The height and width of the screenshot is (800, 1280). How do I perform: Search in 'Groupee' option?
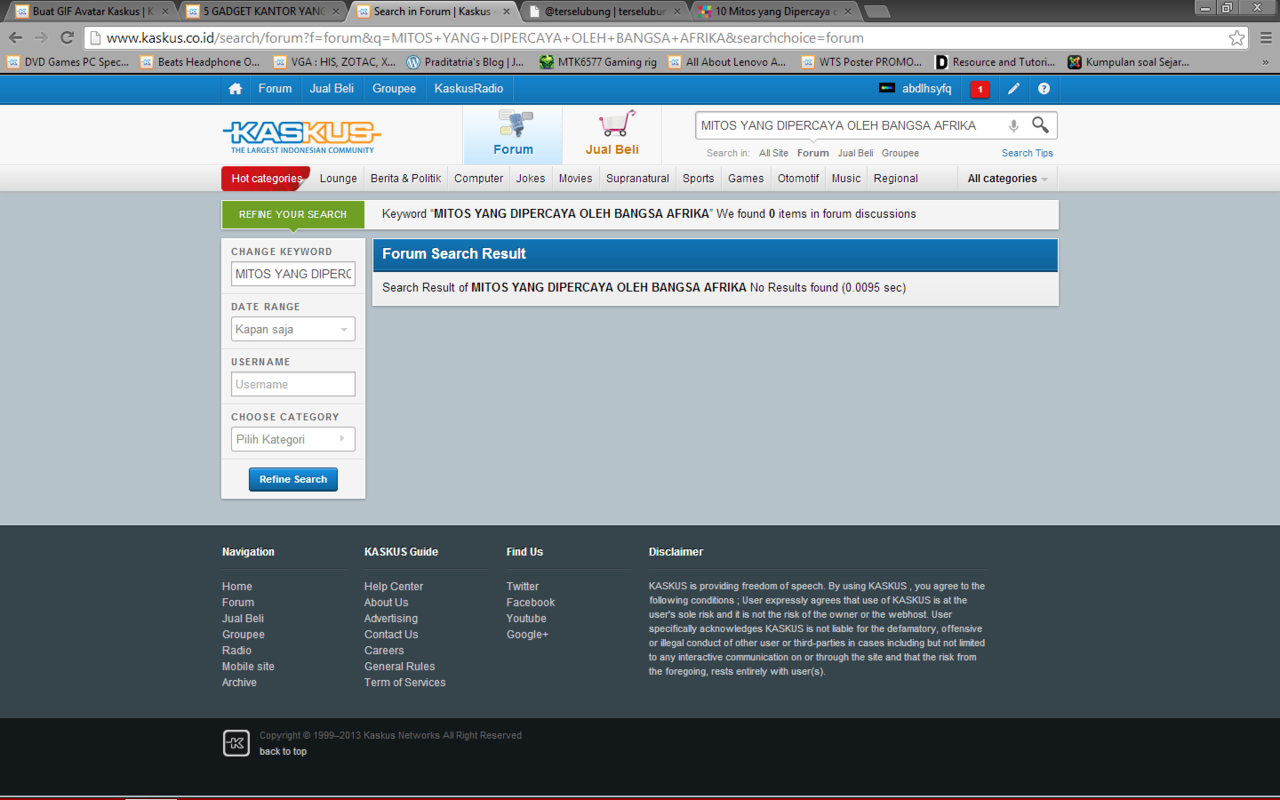(900, 153)
